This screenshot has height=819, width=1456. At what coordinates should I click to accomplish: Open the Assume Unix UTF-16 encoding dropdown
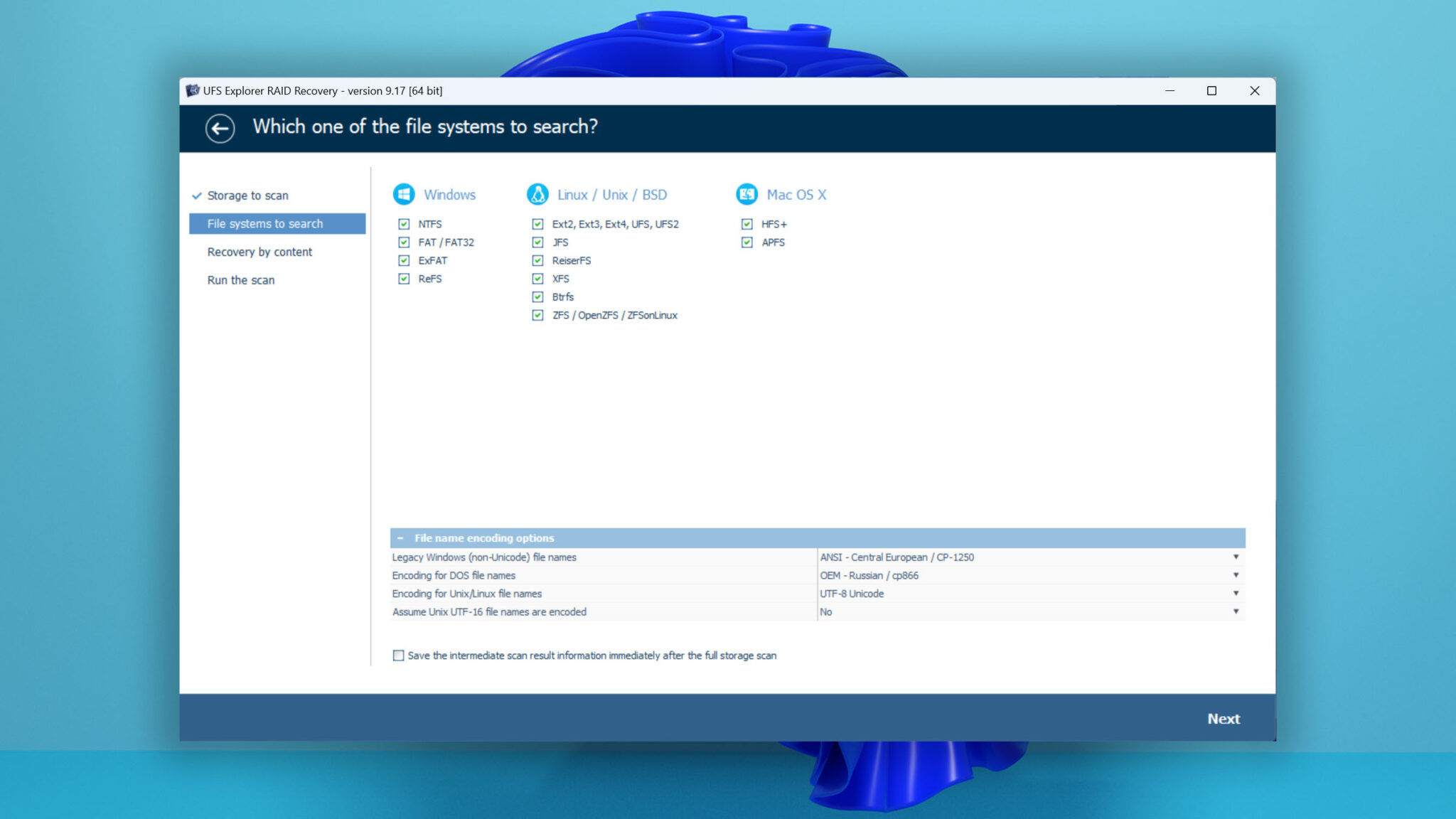[1236, 611]
